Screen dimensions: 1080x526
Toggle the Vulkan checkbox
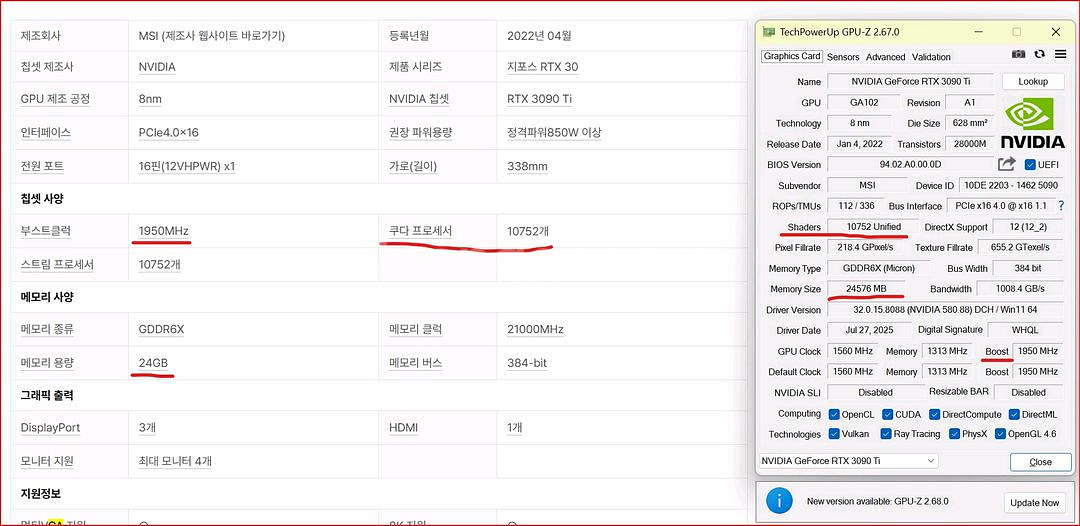pyautogui.click(x=833, y=434)
